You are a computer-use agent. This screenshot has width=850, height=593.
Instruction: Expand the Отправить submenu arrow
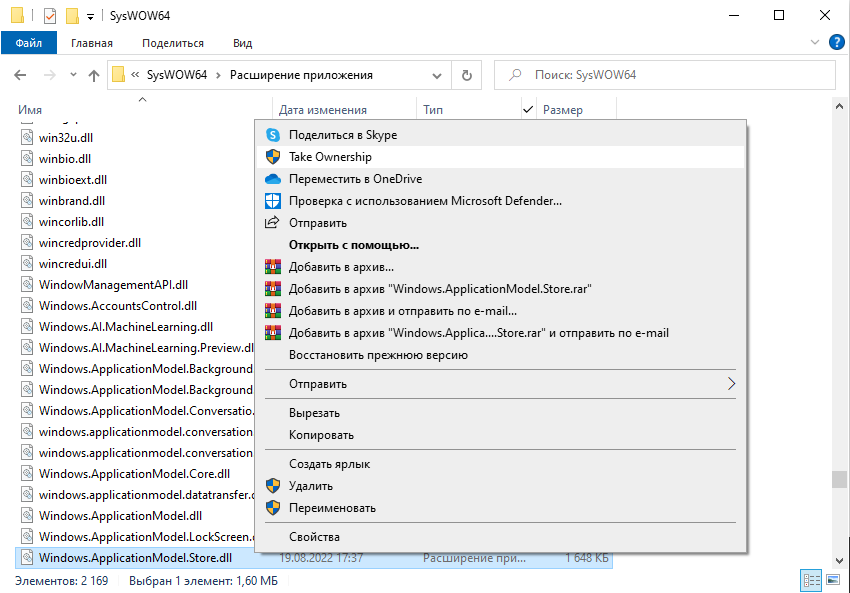tap(731, 384)
